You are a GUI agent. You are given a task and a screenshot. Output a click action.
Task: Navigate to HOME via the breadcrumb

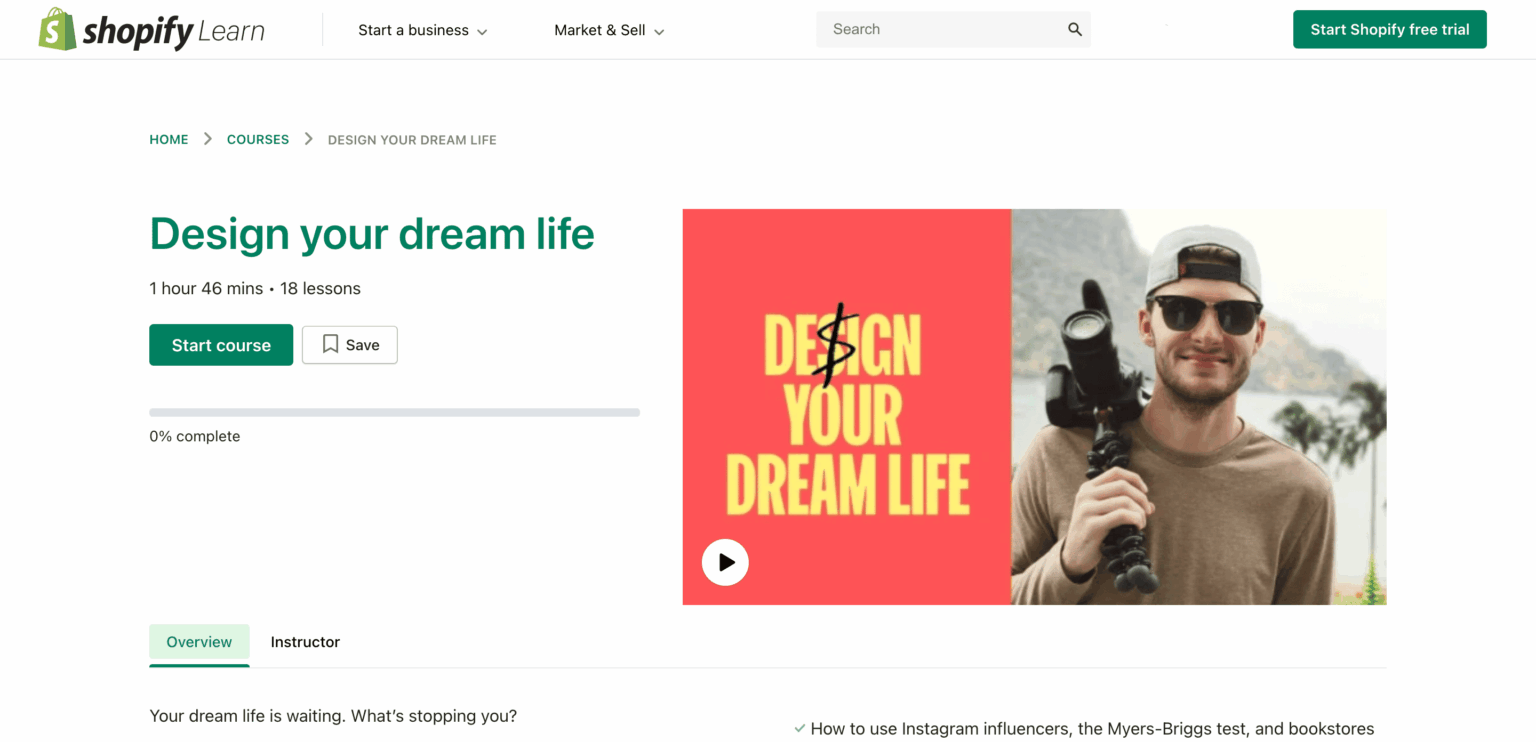[x=168, y=139]
